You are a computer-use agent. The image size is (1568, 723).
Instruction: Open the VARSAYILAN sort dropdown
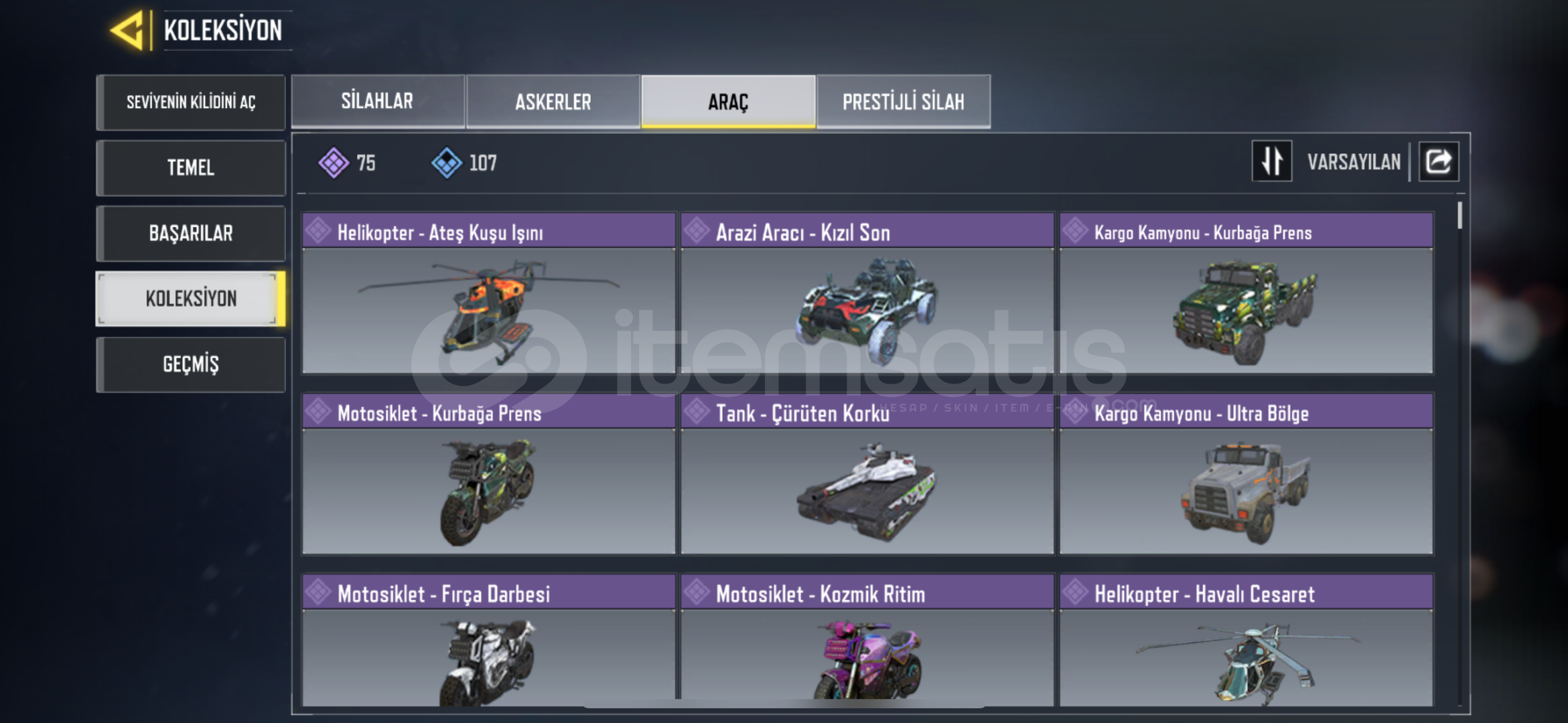(x=1354, y=162)
